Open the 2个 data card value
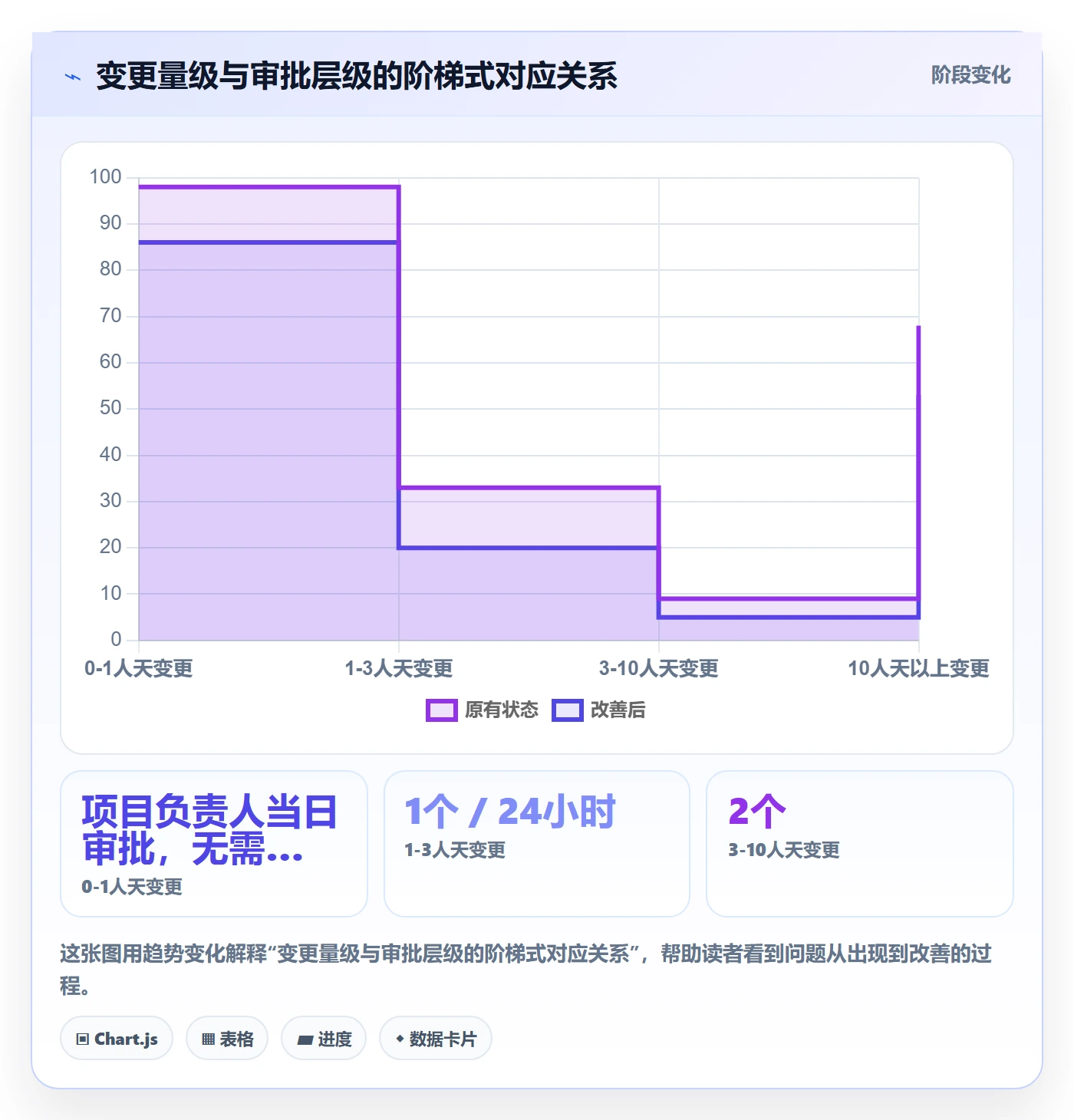 tap(757, 812)
